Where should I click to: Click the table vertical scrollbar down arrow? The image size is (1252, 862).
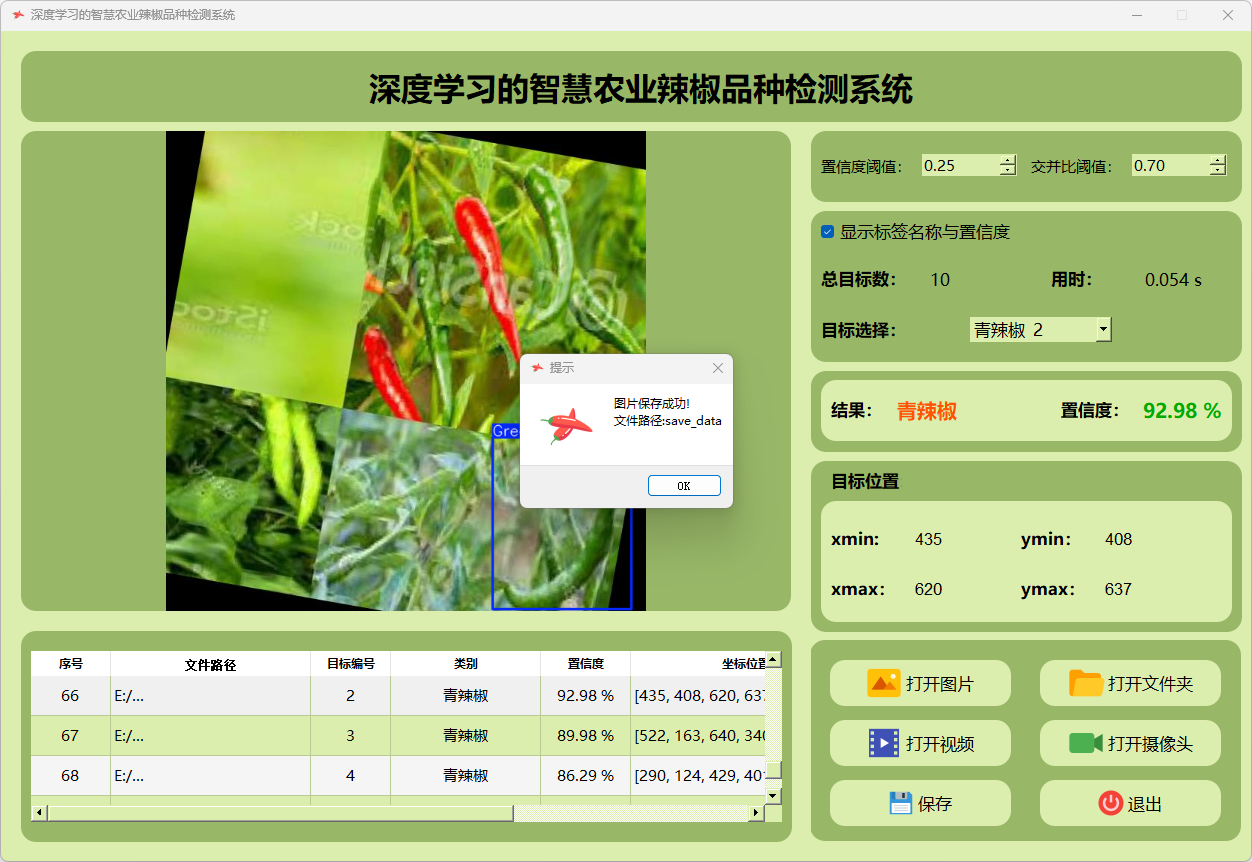(x=773, y=795)
